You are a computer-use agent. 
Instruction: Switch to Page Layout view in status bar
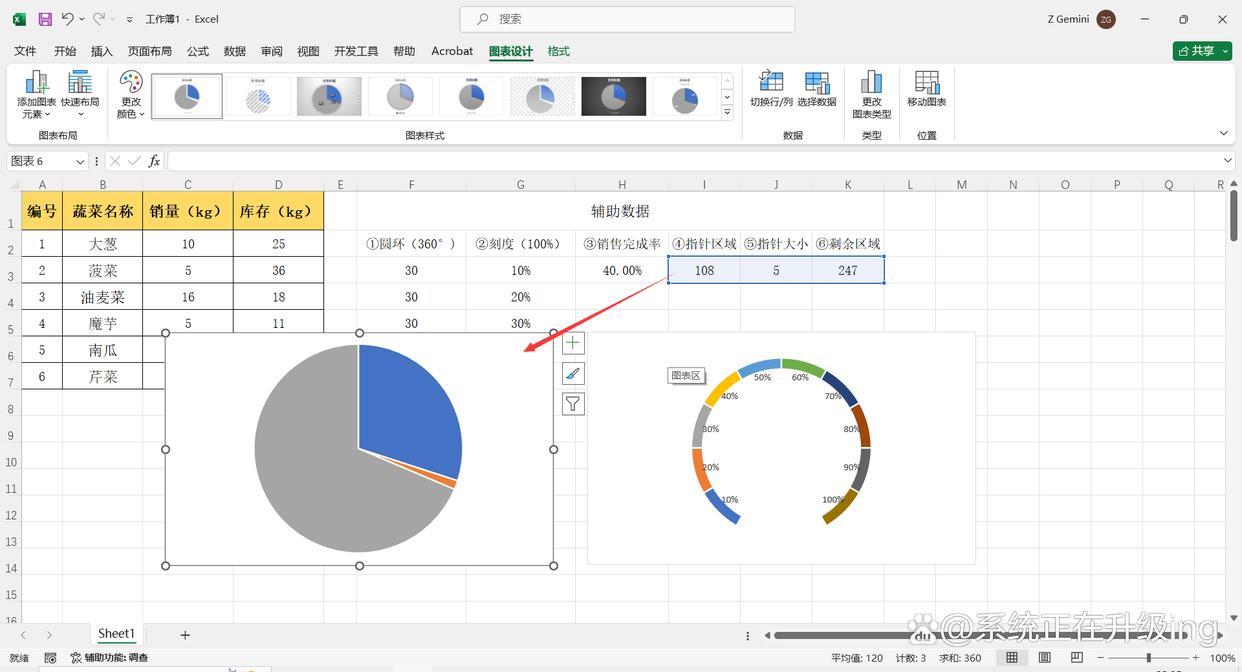point(1046,658)
